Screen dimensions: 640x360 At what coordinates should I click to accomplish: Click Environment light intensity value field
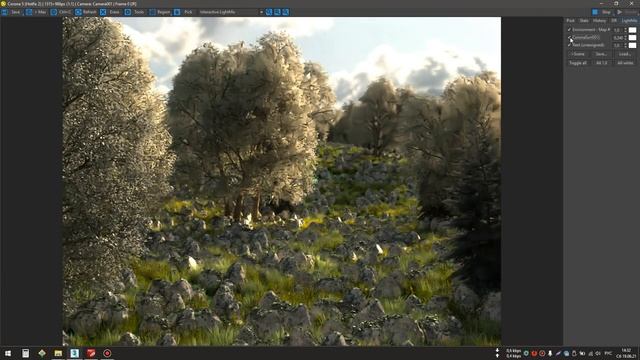click(618, 30)
